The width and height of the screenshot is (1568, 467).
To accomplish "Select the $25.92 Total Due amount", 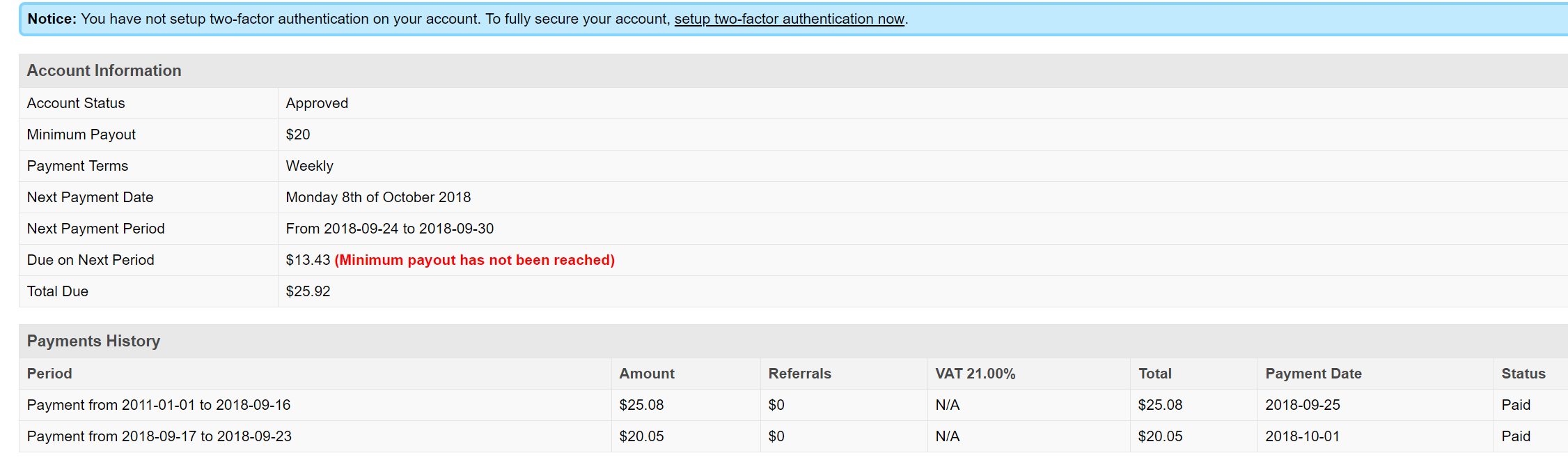I will (x=308, y=291).
